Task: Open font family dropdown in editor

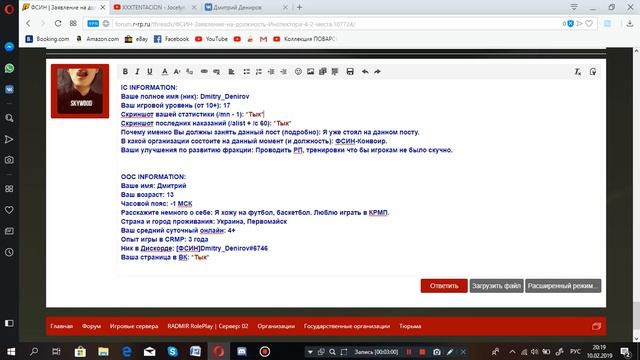Action: [189, 71]
